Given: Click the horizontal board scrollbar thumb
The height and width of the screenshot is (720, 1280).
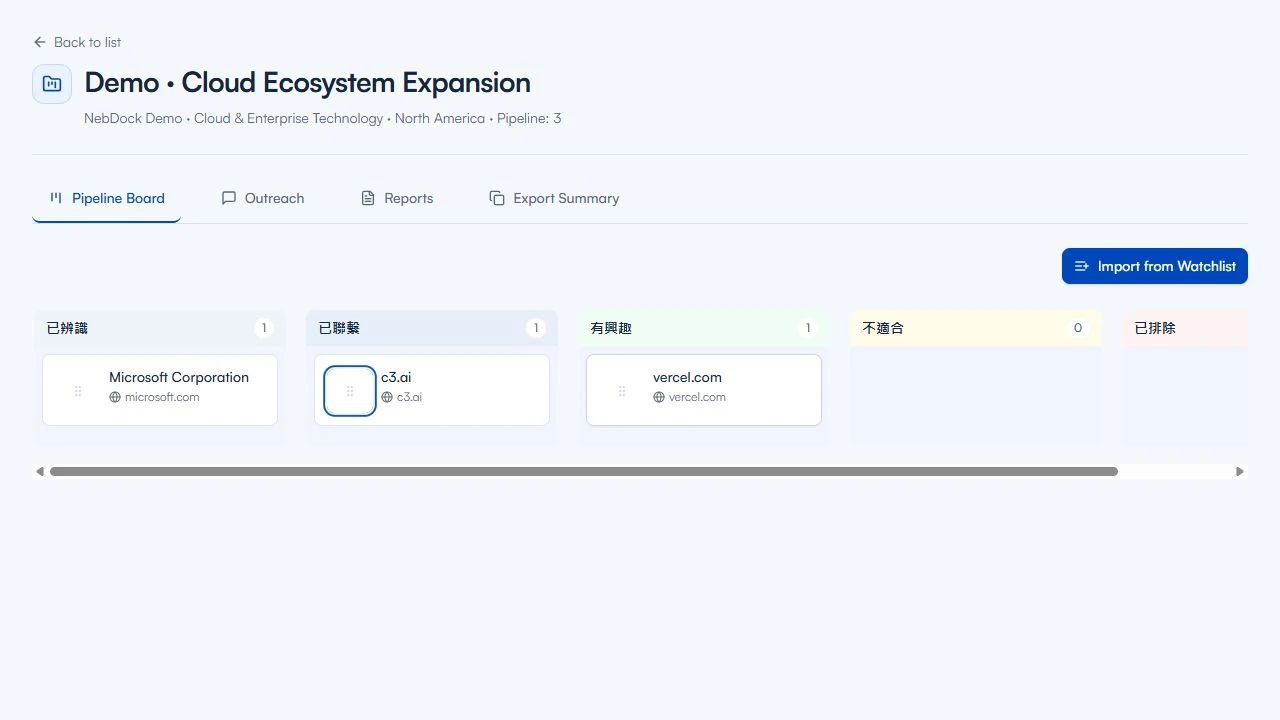Looking at the screenshot, I should click(x=584, y=471).
